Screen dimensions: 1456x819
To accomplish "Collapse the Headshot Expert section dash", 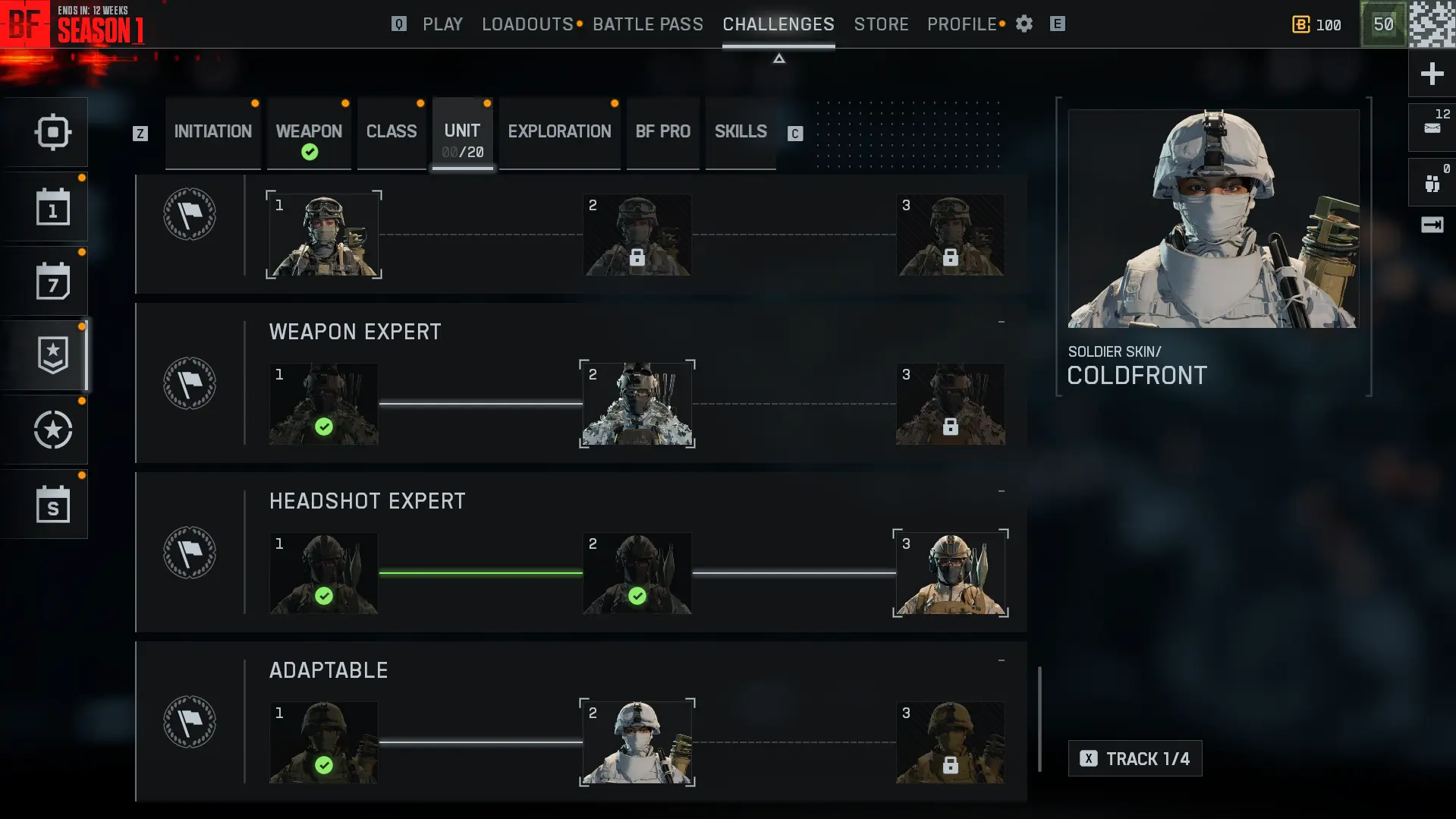I will [1002, 492].
